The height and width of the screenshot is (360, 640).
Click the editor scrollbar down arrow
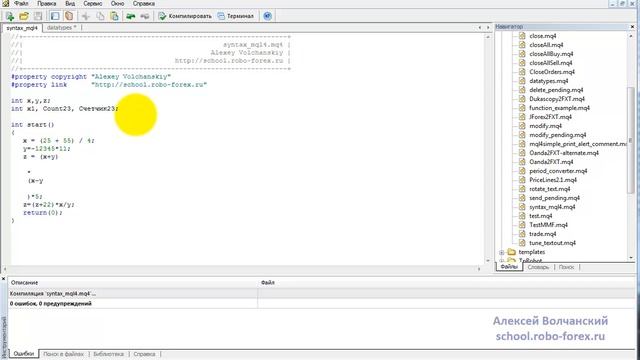coord(488,260)
